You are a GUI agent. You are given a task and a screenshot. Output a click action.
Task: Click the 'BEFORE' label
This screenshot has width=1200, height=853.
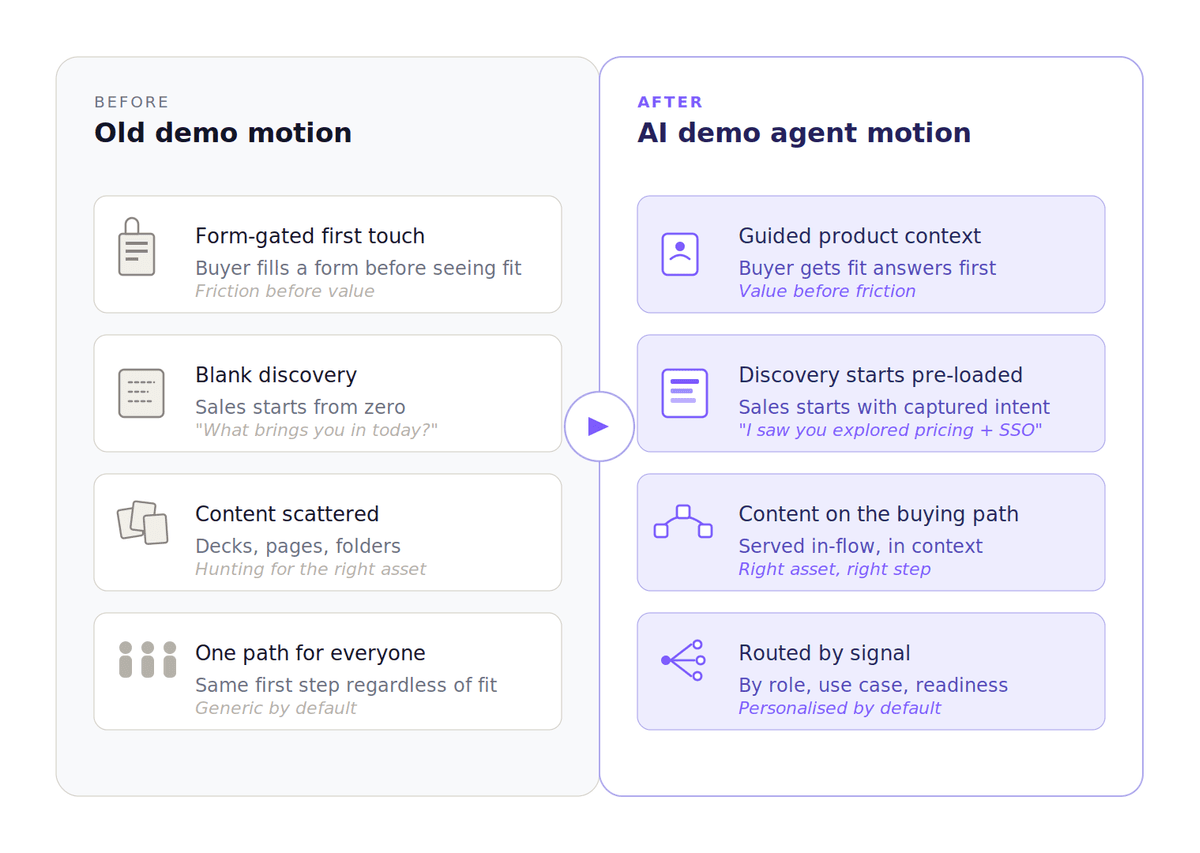click(x=132, y=102)
